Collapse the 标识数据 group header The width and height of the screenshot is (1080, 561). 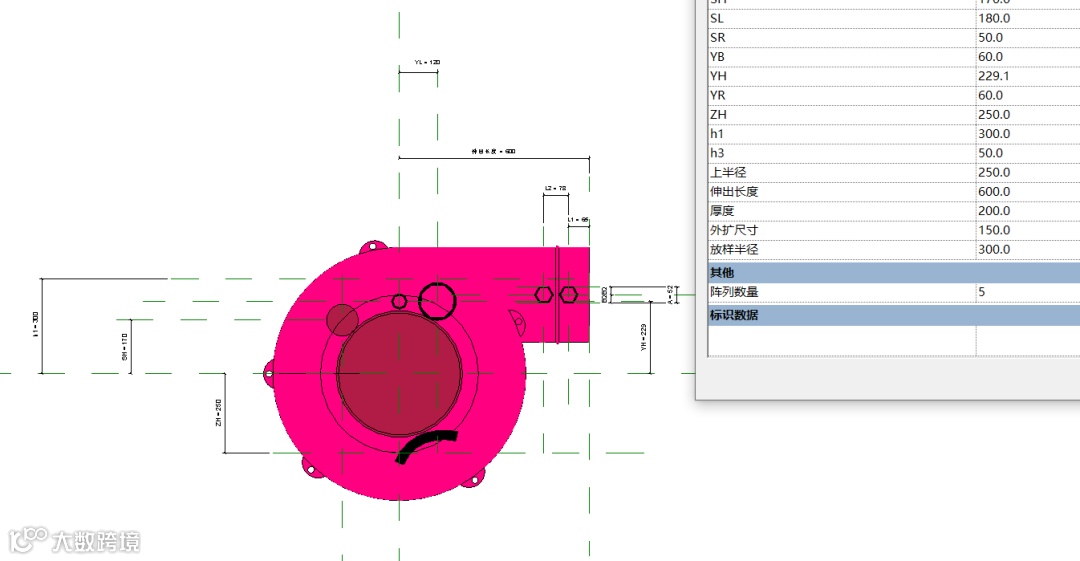893,315
